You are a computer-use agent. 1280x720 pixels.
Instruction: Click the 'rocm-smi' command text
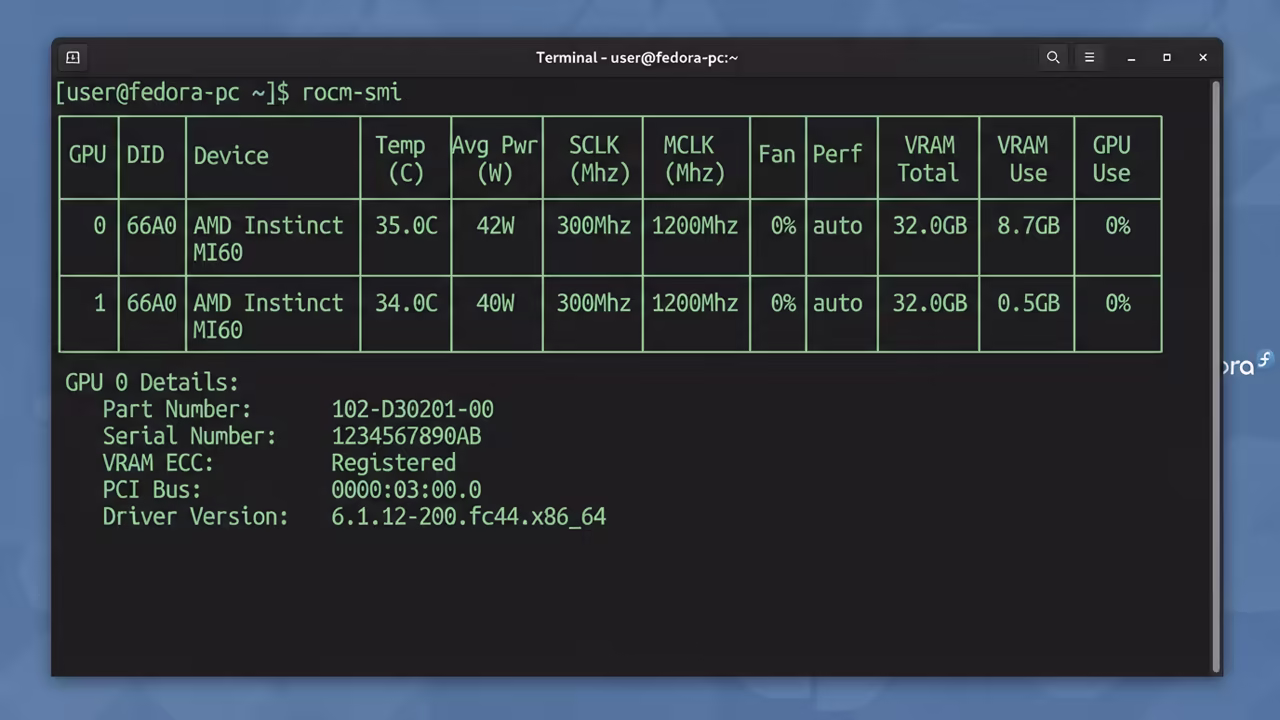click(x=351, y=93)
